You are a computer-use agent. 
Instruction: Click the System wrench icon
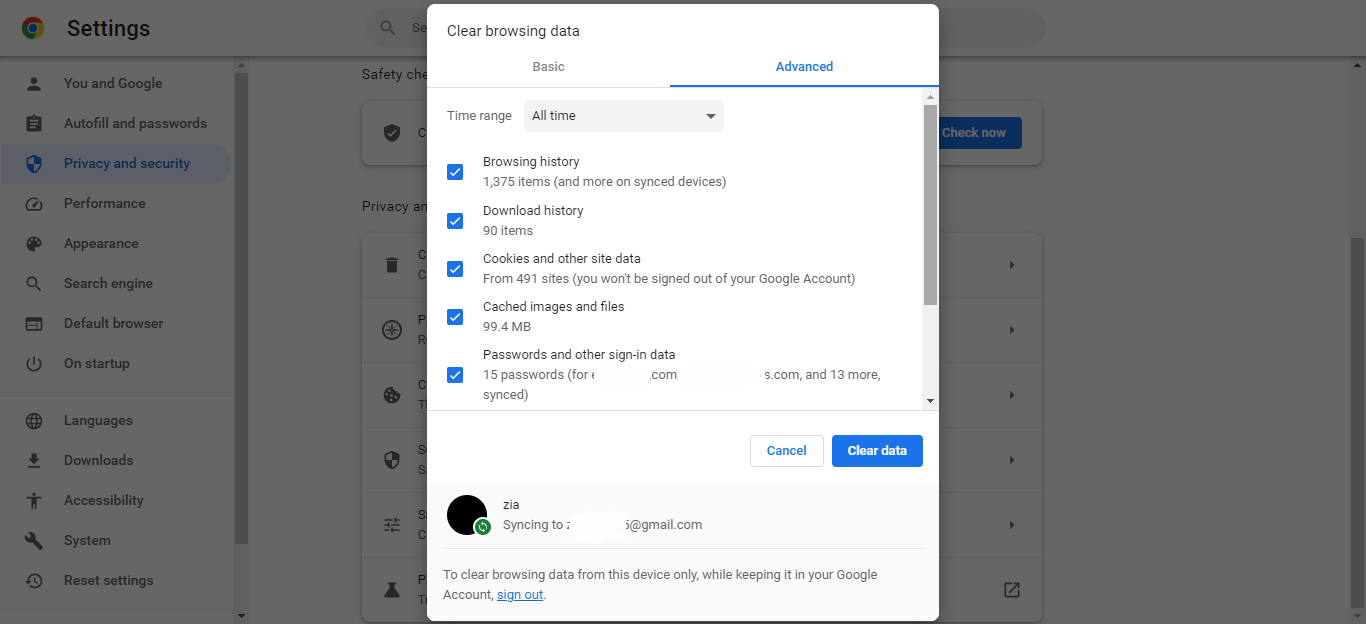click(x=34, y=541)
